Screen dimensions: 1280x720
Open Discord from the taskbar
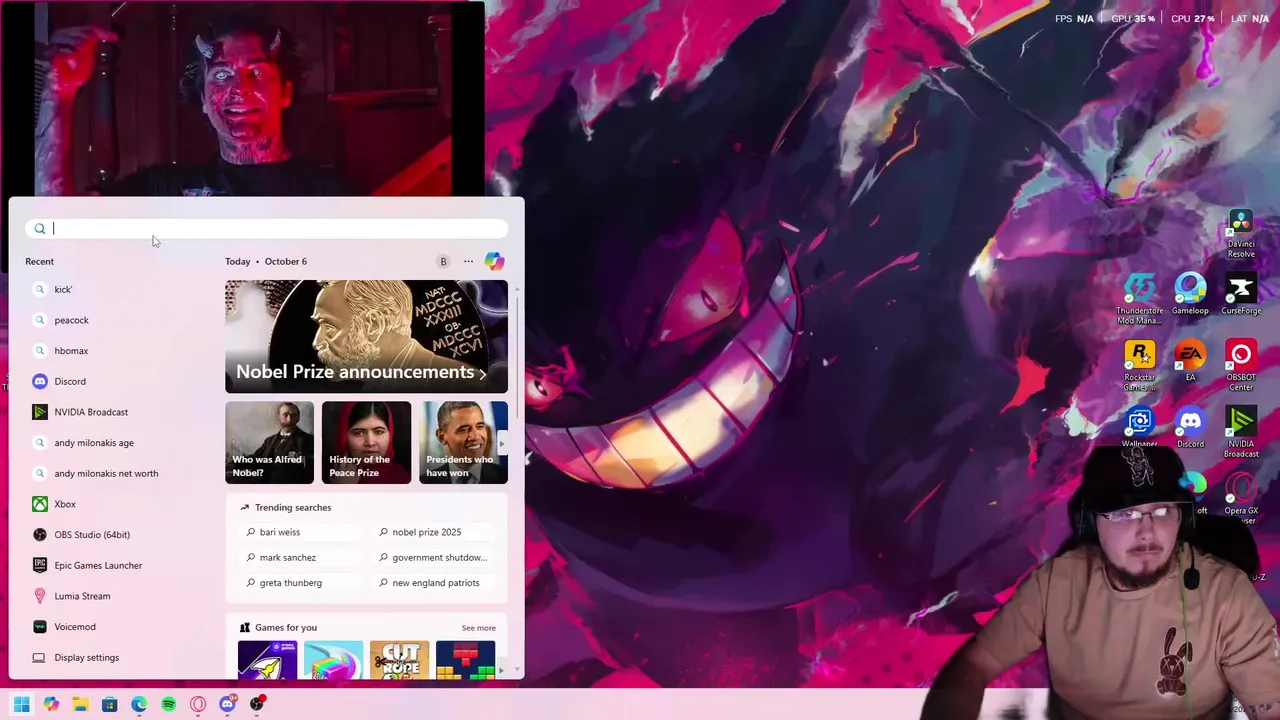(227, 704)
